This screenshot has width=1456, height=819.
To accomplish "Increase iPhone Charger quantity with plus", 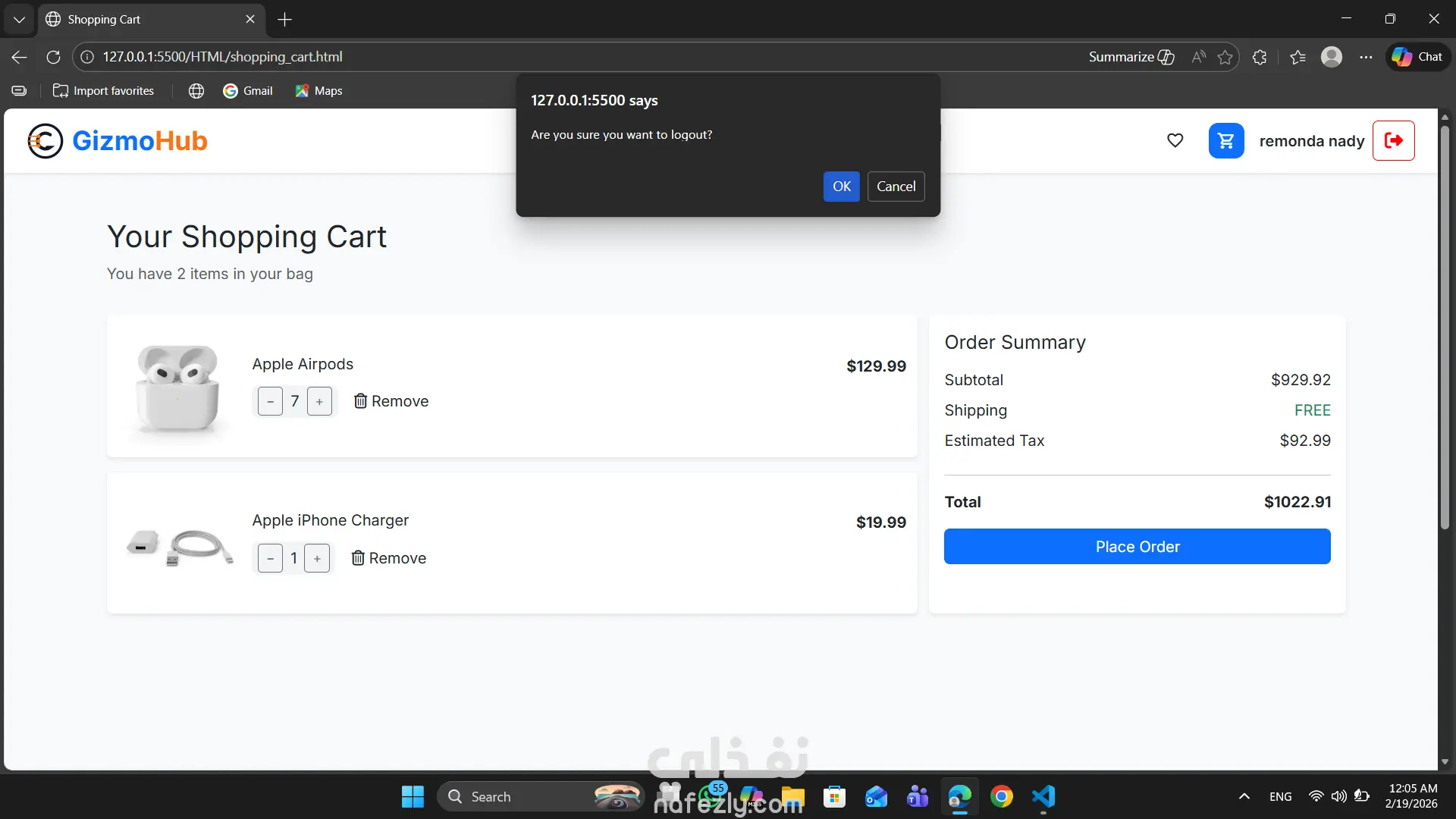I will (317, 558).
